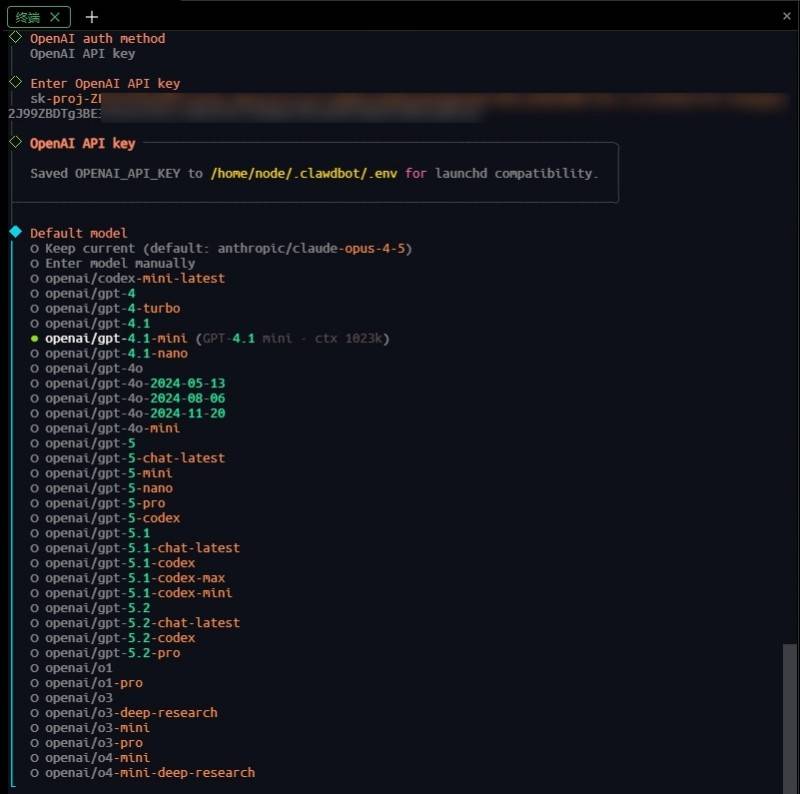Choose openai/gpt-5-nano model
The height and width of the screenshot is (794, 800).
coord(102,488)
